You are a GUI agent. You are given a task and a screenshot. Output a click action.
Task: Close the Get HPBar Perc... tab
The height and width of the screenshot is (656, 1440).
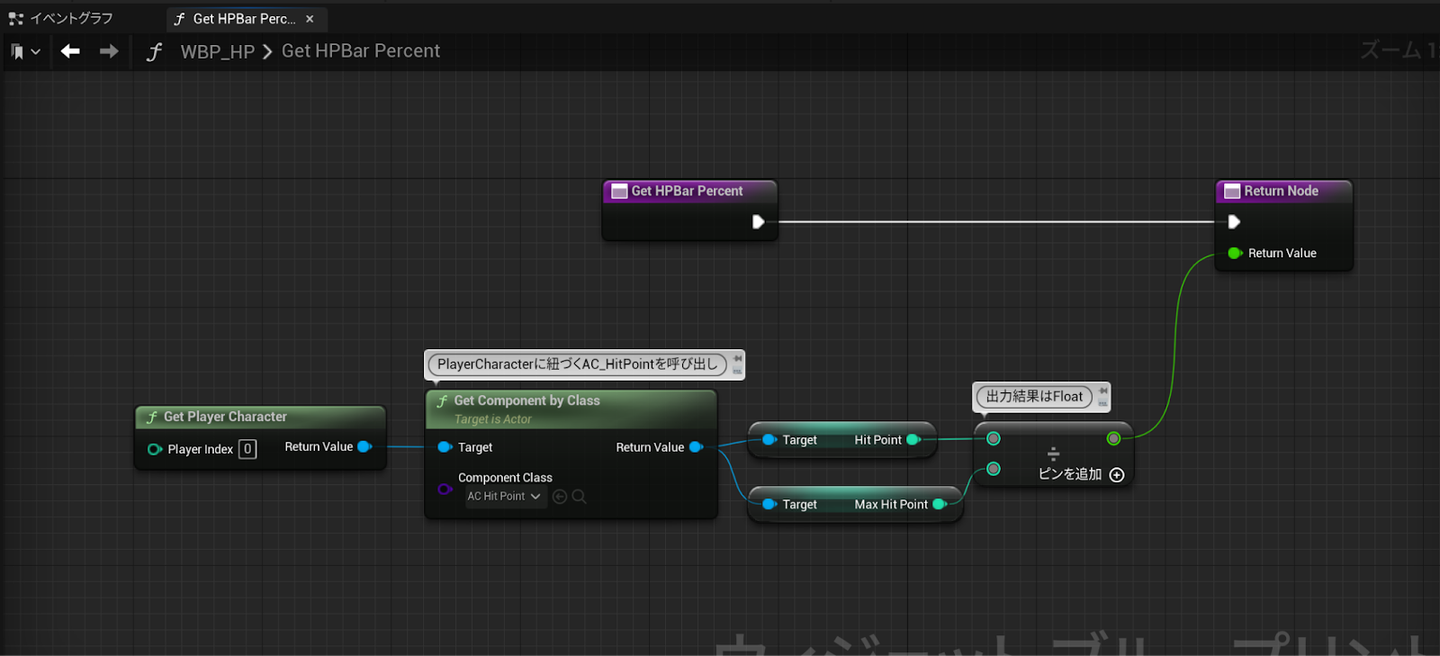tap(310, 18)
